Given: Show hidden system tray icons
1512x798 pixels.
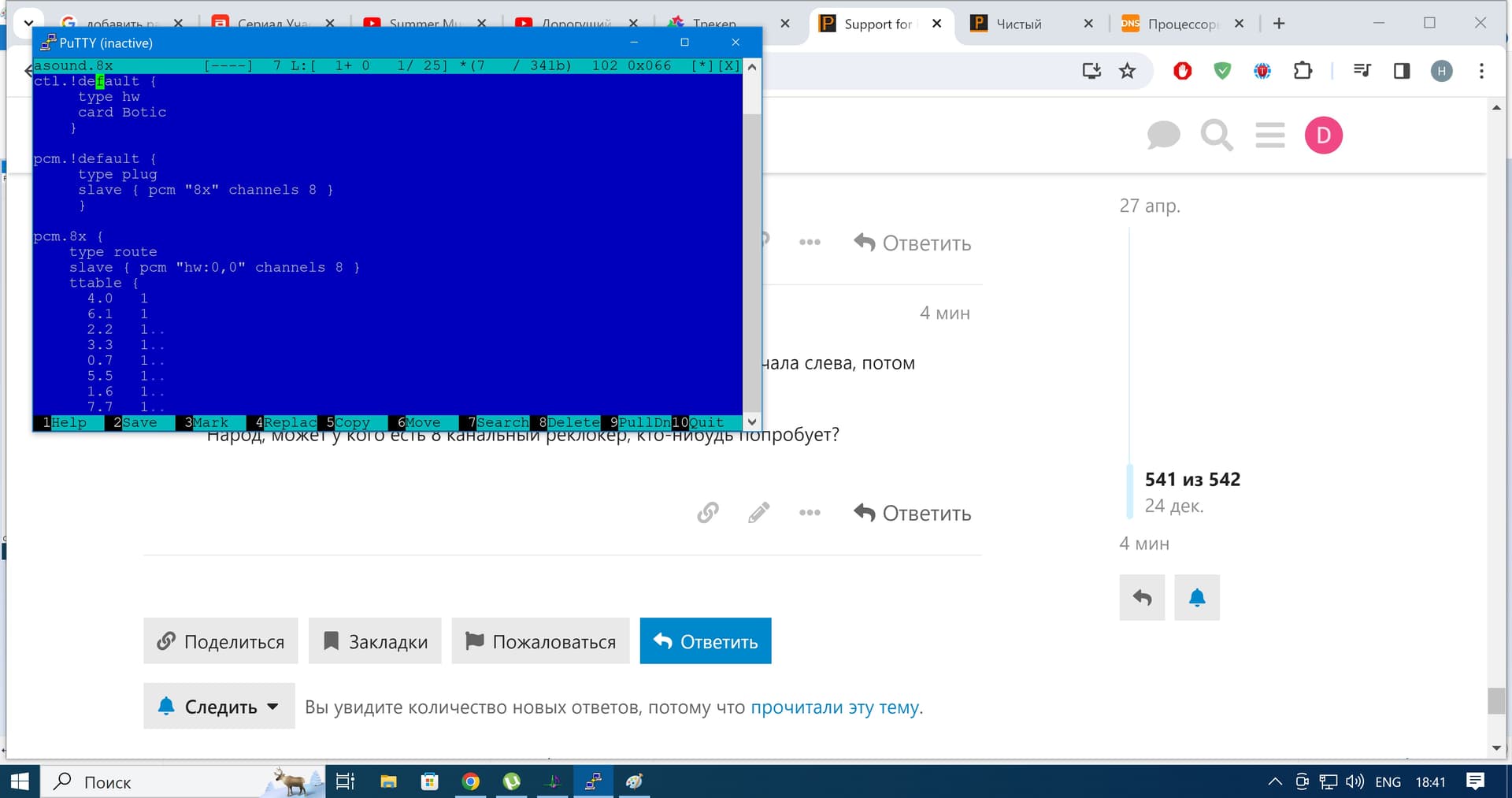Looking at the screenshot, I should pyautogui.click(x=1274, y=782).
